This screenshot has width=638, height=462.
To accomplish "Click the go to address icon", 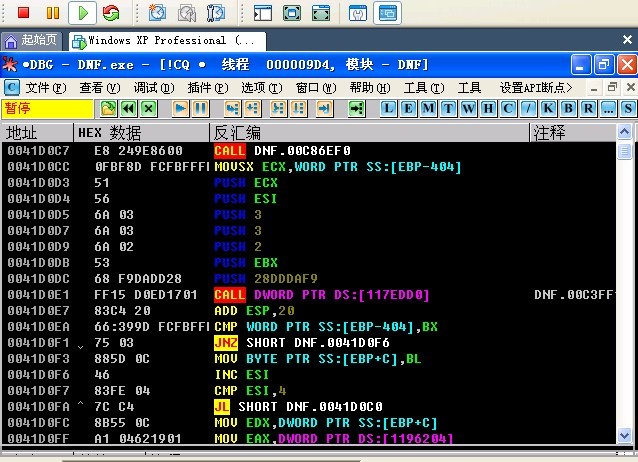I will pos(356,108).
